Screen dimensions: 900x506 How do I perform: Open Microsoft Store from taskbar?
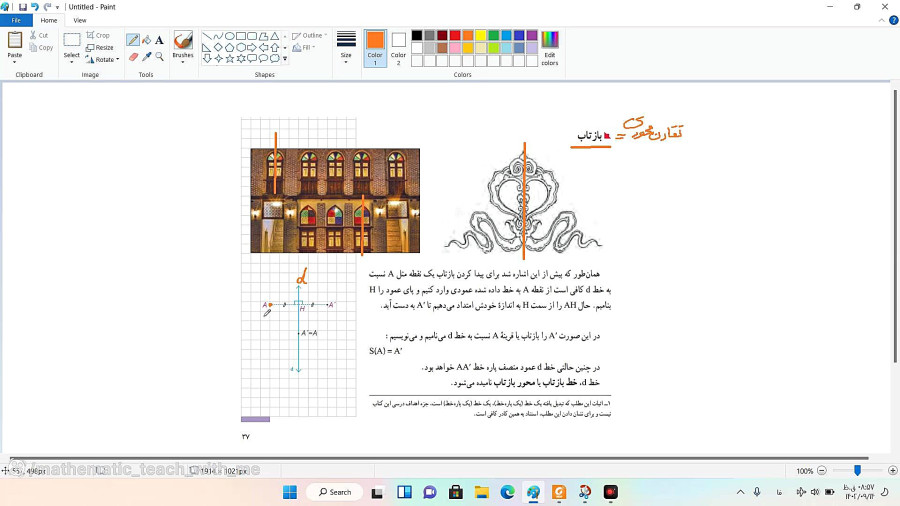[x=456, y=492]
